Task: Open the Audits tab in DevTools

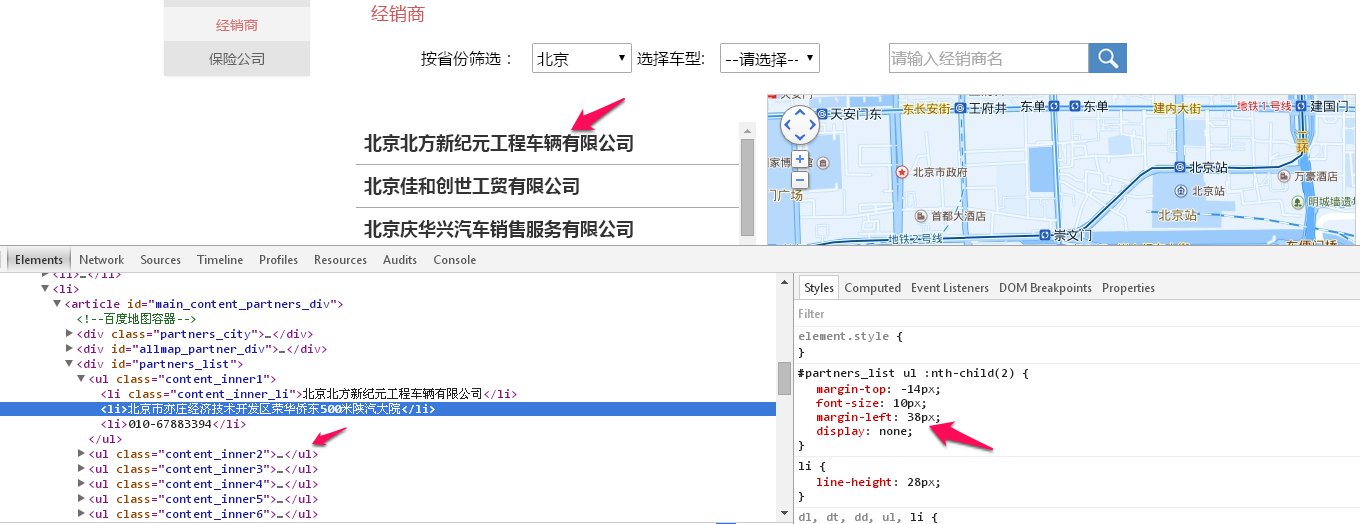Action: coord(400,260)
